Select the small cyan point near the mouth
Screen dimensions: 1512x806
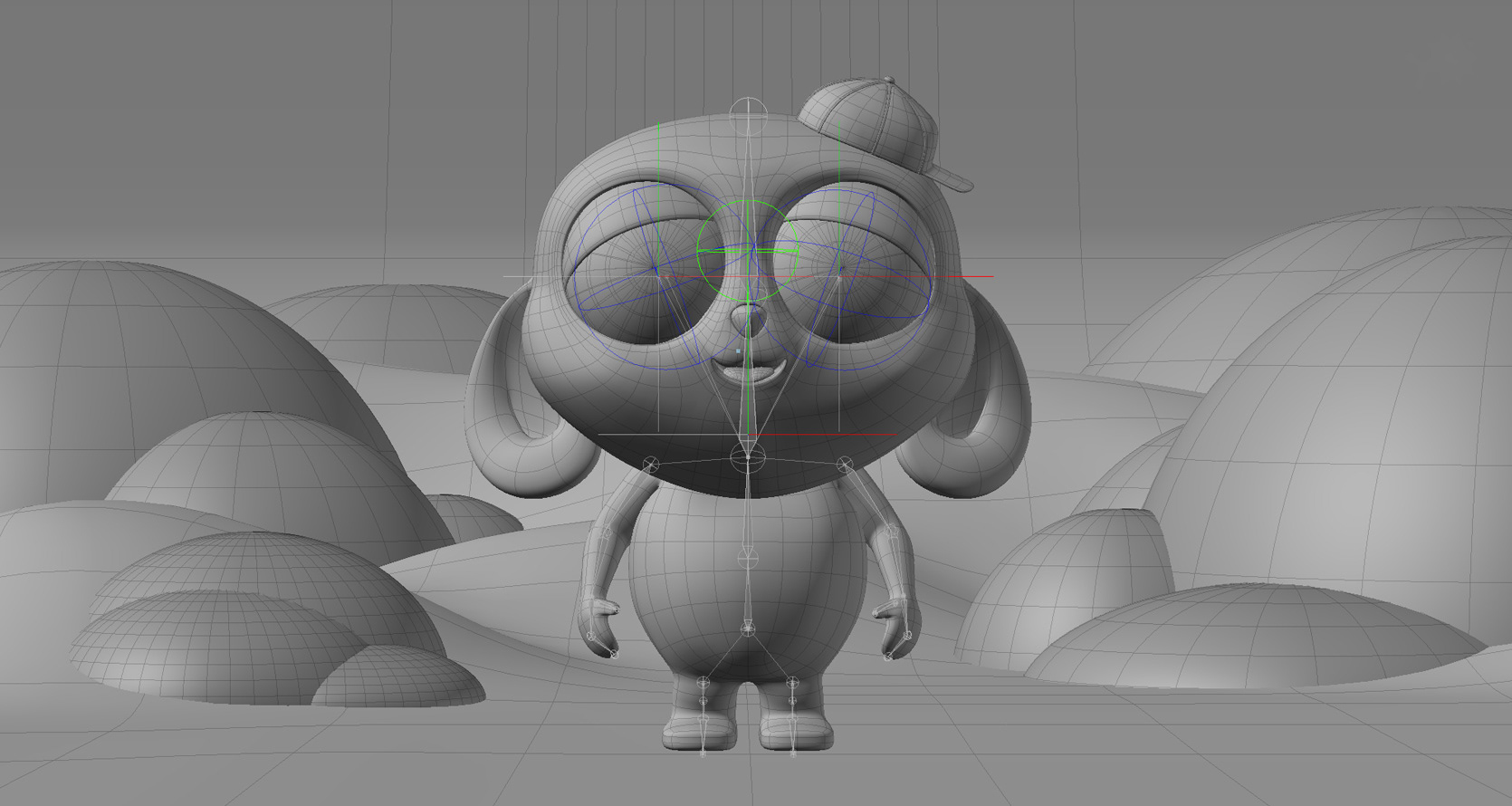click(739, 350)
